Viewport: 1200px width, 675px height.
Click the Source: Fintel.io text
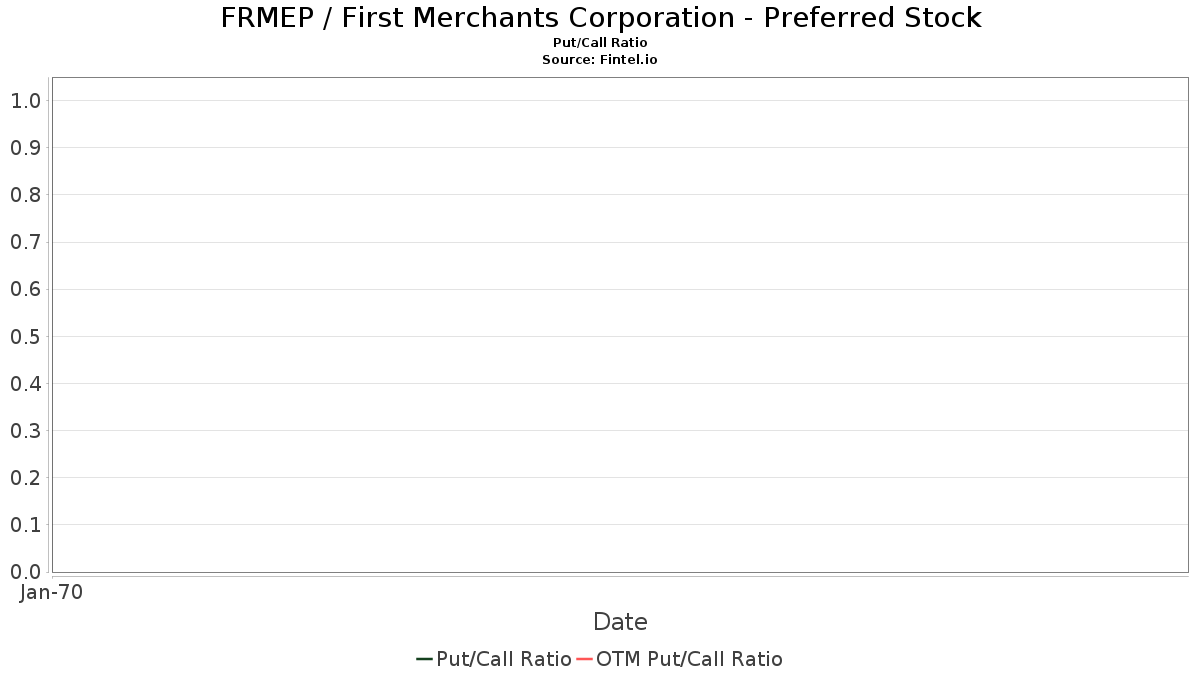tap(600, 60)
